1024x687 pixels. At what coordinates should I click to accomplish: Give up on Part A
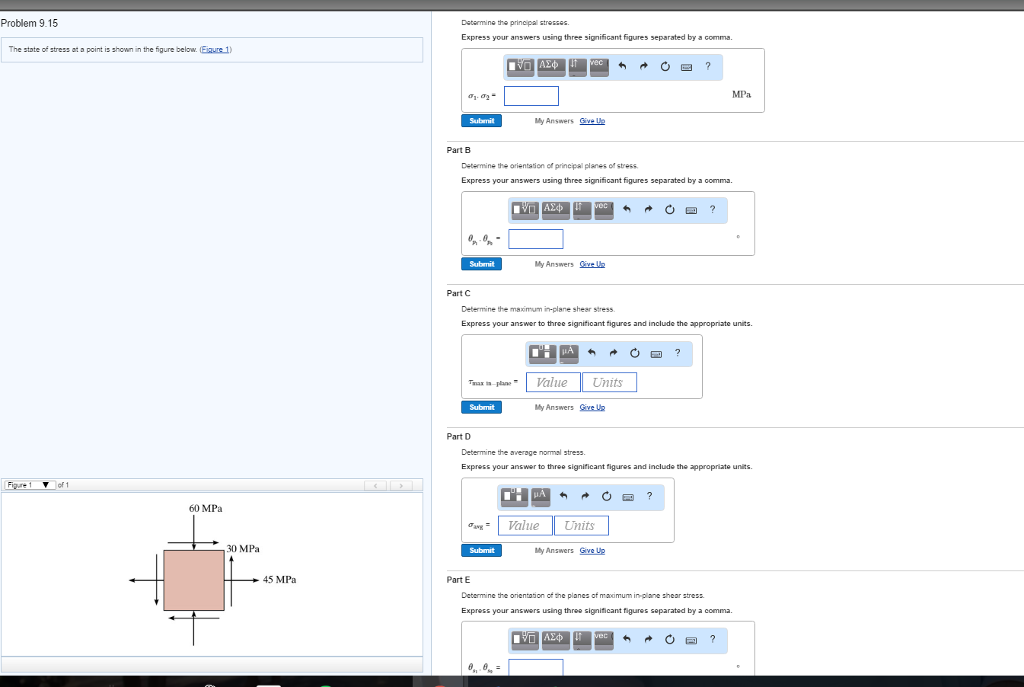(x=592, y=121)
